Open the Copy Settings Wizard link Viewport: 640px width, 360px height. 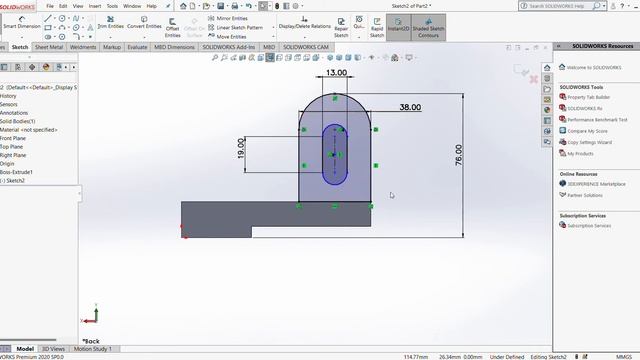click(x=585, y=142)
